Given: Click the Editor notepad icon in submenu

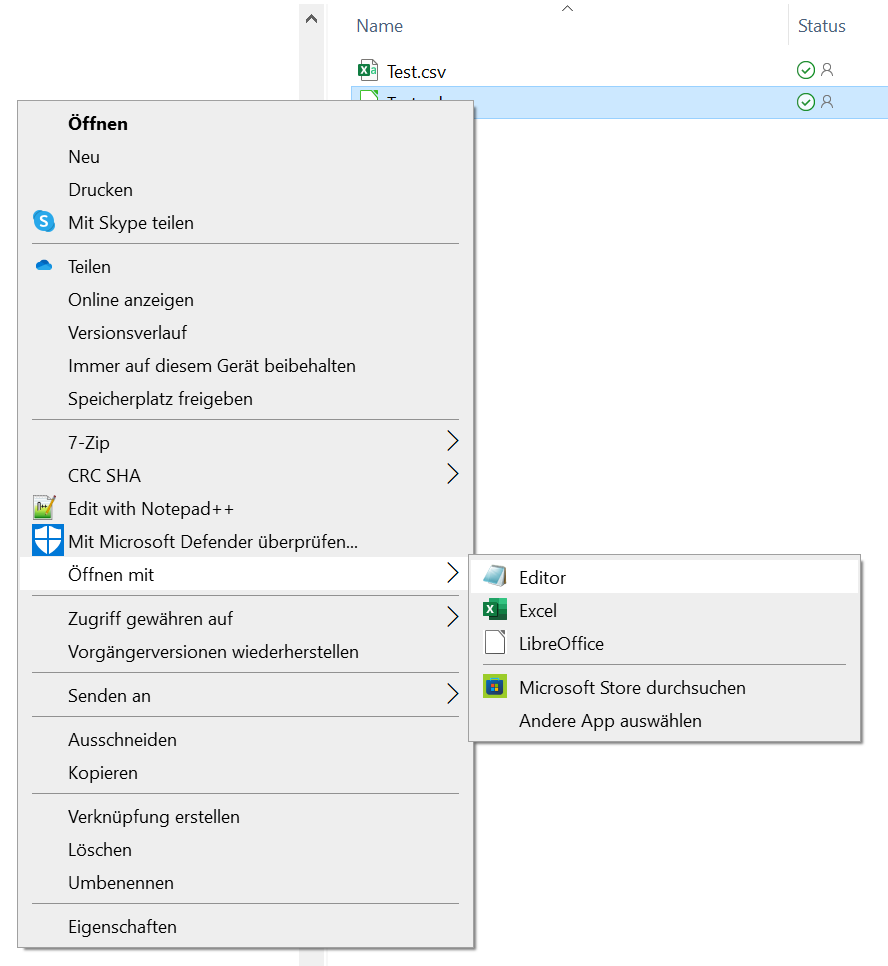Looking at the screenshot, I should (495, 577).
